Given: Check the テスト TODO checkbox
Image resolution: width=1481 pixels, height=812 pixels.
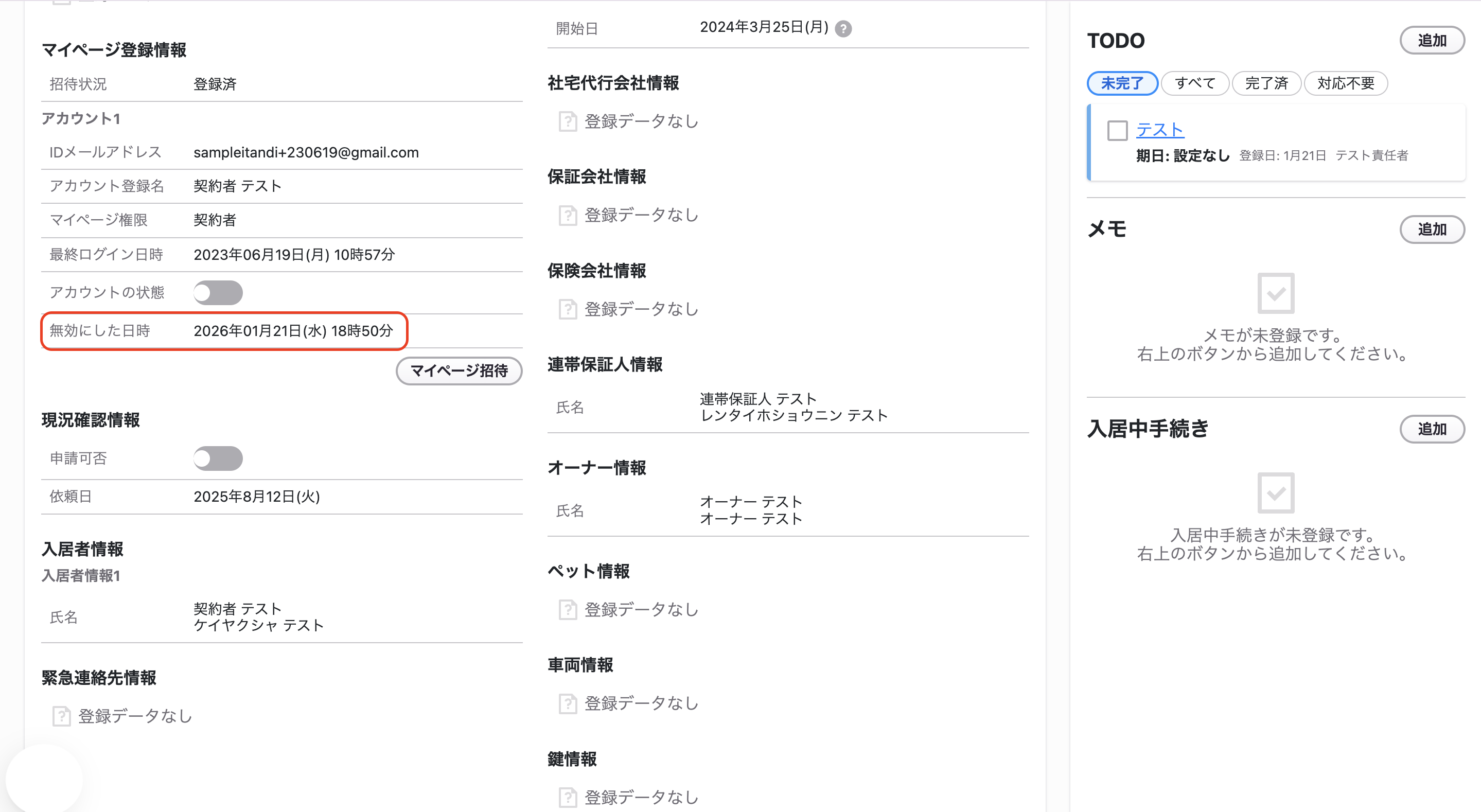Looking at the screenshot, I should 1117,131.
